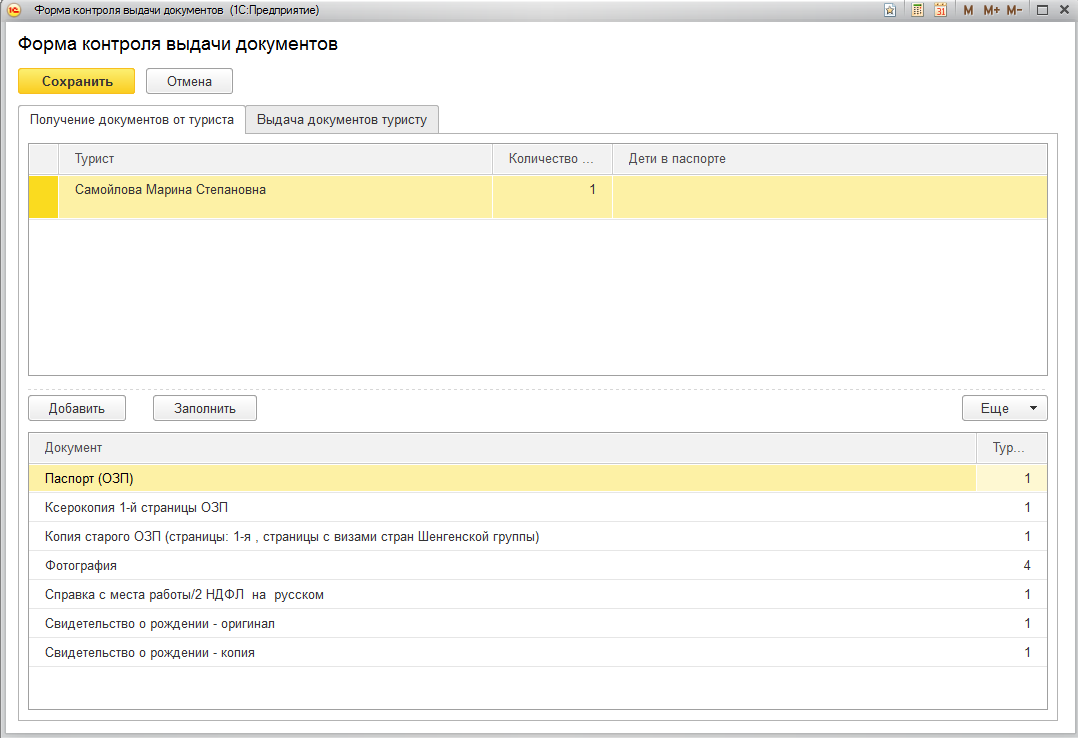This screenshot has width=1078, height=738.
Task: Select Справка с места работы/2 НДФЛ row
Action: (x=538, y=594)
